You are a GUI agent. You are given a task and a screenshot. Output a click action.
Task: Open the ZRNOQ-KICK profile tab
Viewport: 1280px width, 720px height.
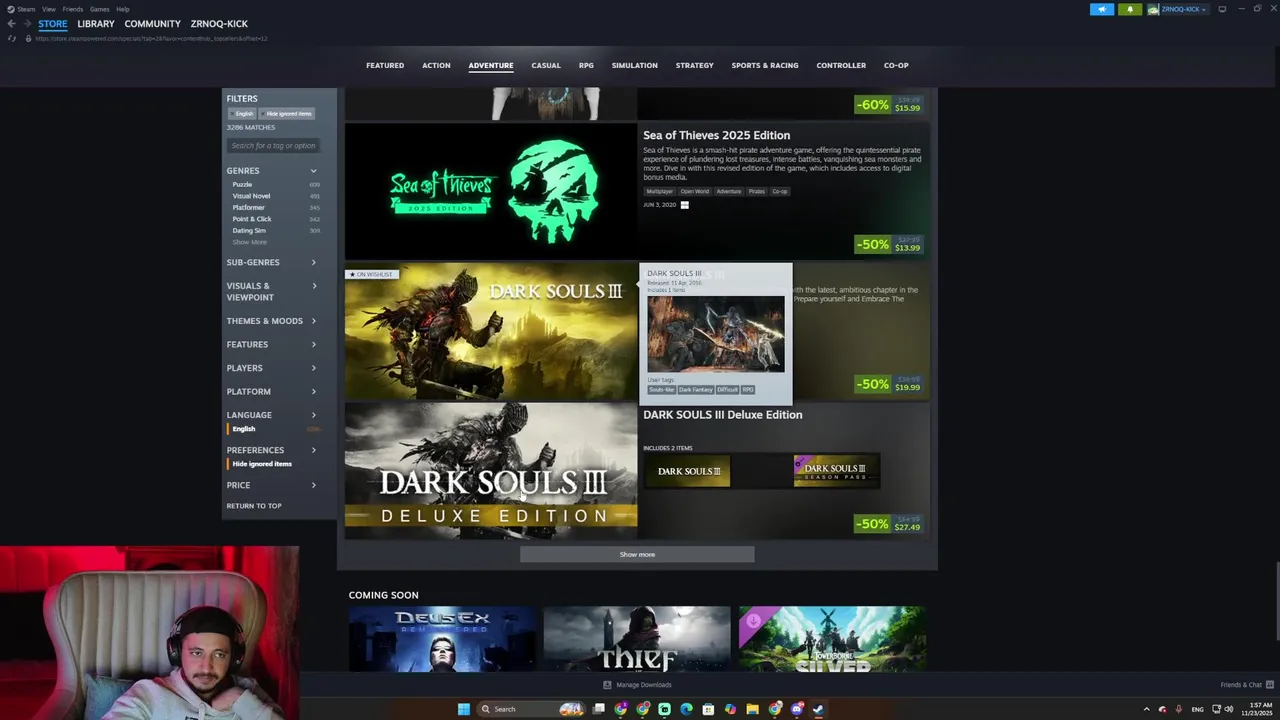[219, 24]
